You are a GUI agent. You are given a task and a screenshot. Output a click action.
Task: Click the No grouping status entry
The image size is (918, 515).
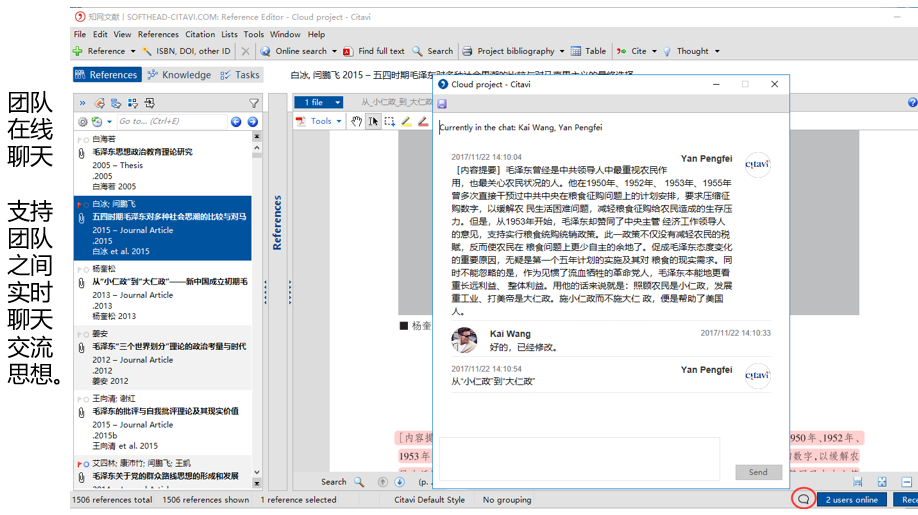[x=506, y=500]
